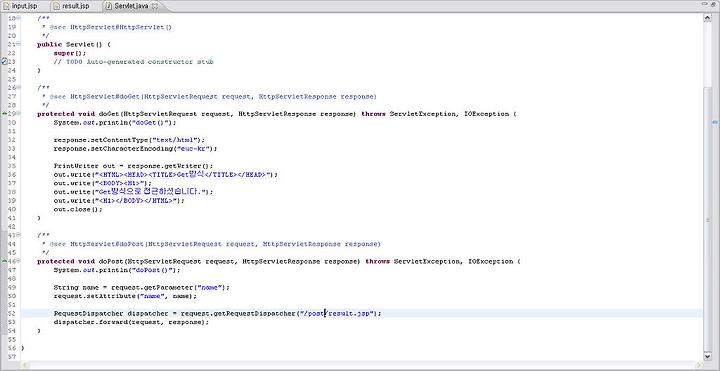Click 'RequestDispatcher dispatcher' declaration
The image size is (720, 371).
click(x=111, y=314)
